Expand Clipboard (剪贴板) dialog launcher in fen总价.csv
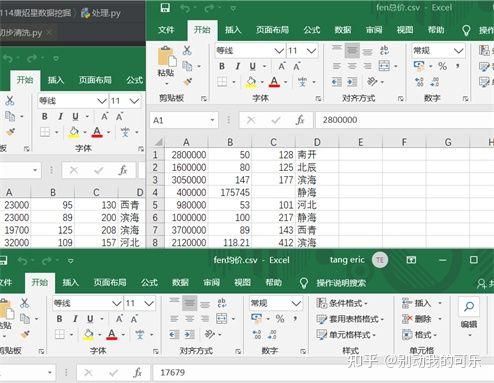494x383 pixels. (x=204, y=98)
